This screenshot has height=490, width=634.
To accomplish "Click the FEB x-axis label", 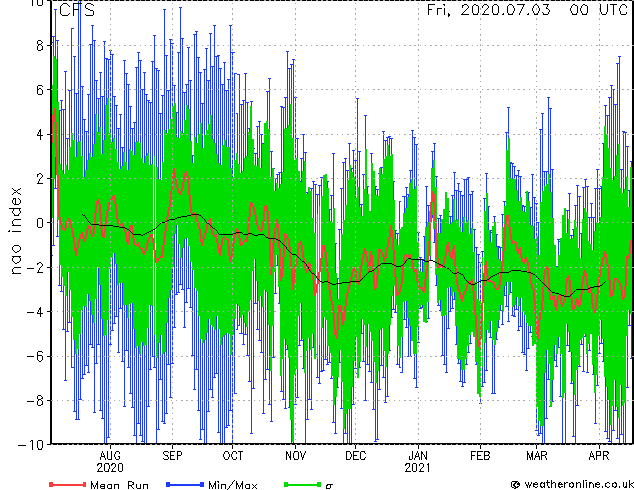I will 480,456.
